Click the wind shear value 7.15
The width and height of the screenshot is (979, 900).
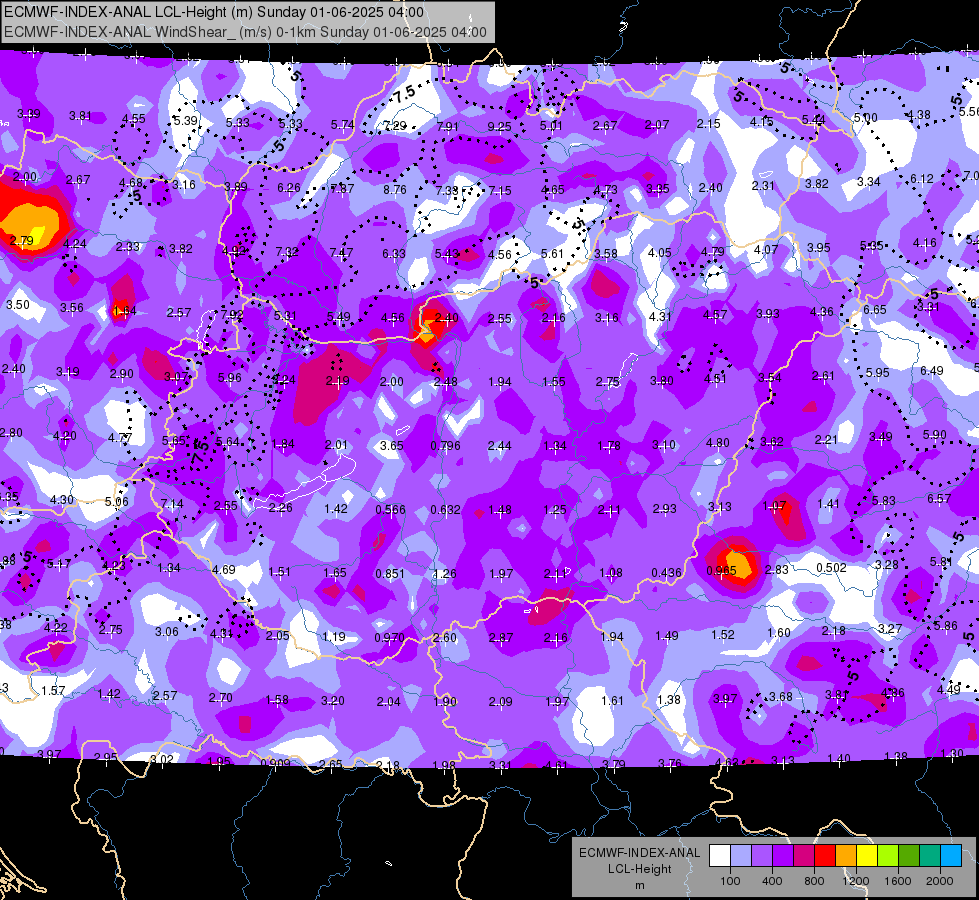coord(499,190)
